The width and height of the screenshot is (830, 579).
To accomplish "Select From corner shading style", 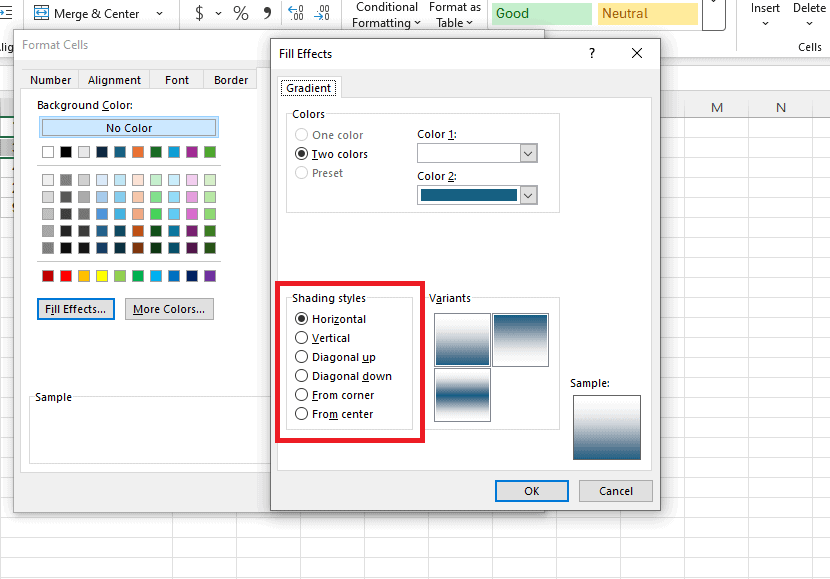I will pyautogui.click(x=301, y=395).
